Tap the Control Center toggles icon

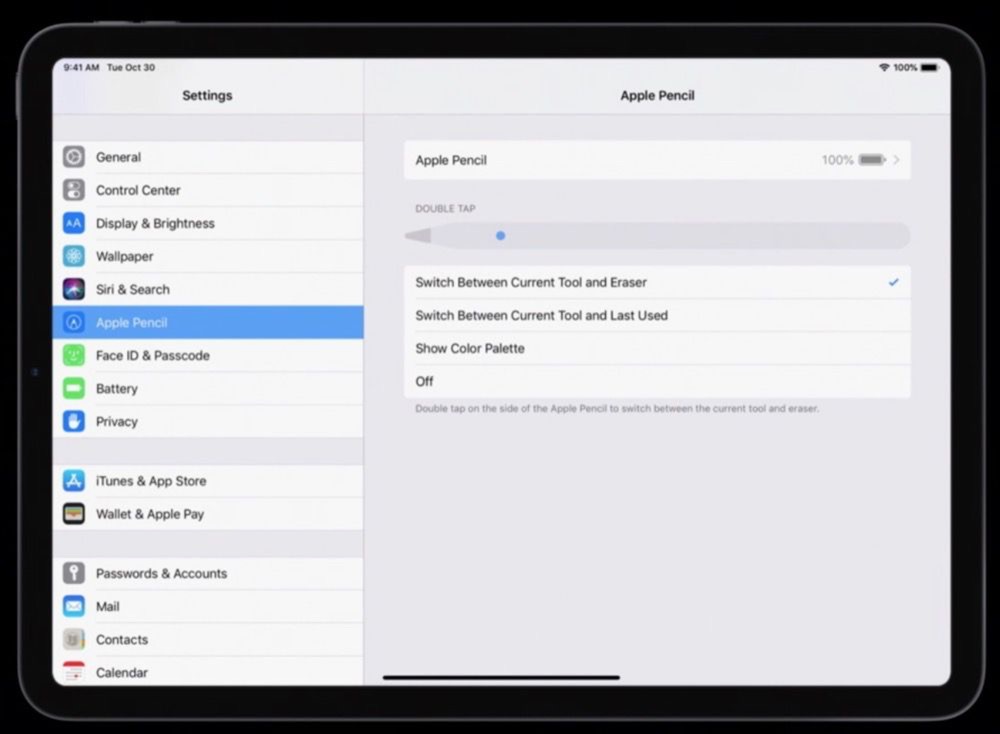[73, 190]
